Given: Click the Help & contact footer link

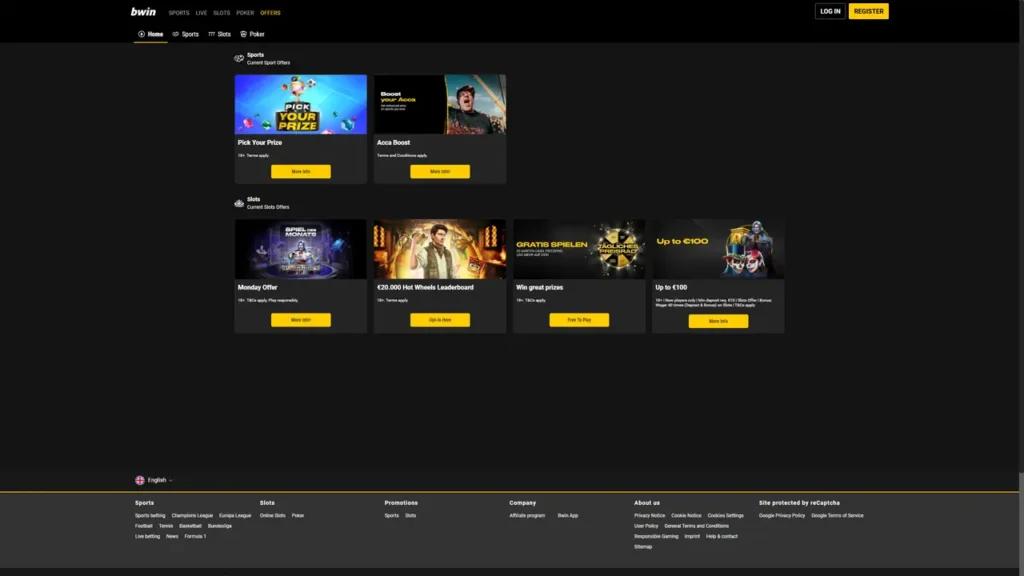Looking at the screenshot, I should 722,536.
